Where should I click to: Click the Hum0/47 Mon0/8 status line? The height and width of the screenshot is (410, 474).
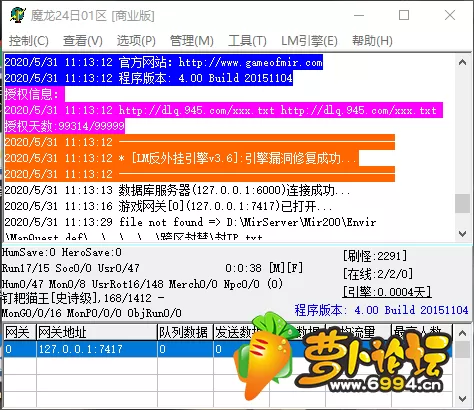pyautogui.click(x=142, y=284)
